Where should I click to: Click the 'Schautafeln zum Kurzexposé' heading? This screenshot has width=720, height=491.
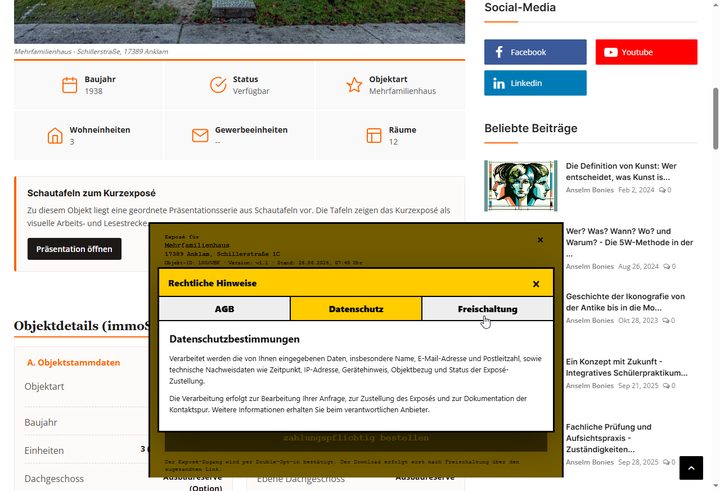91,193
